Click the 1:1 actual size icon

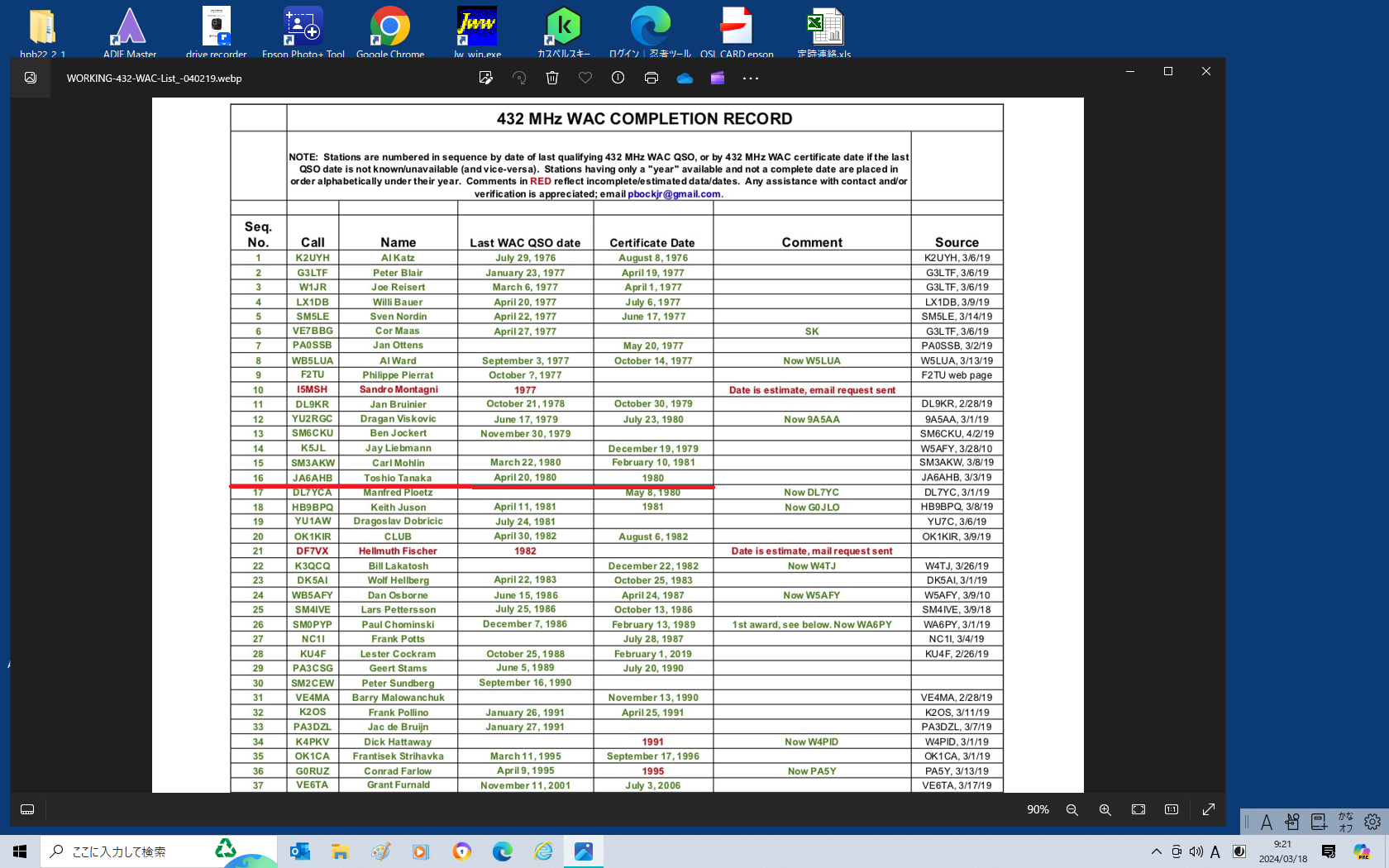(1172, 809)
